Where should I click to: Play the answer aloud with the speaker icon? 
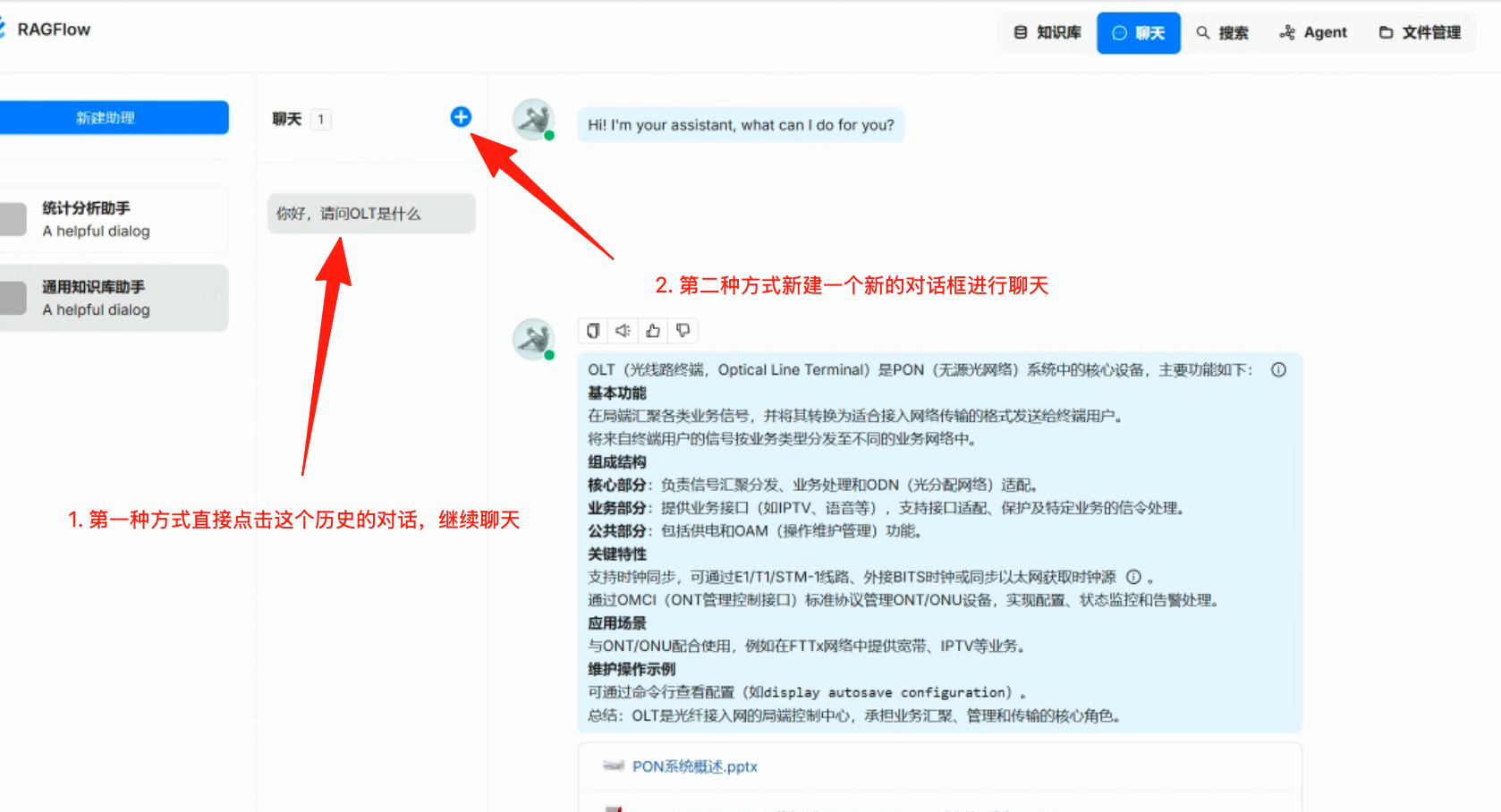623,331
